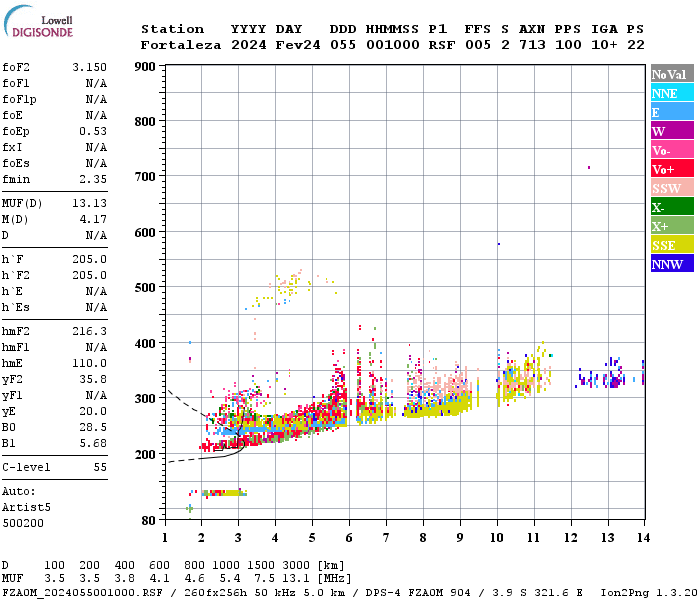The image size is (700, 600).
Task: Click the 6 MHz x-axis label
Action: [x=349, y=538]
